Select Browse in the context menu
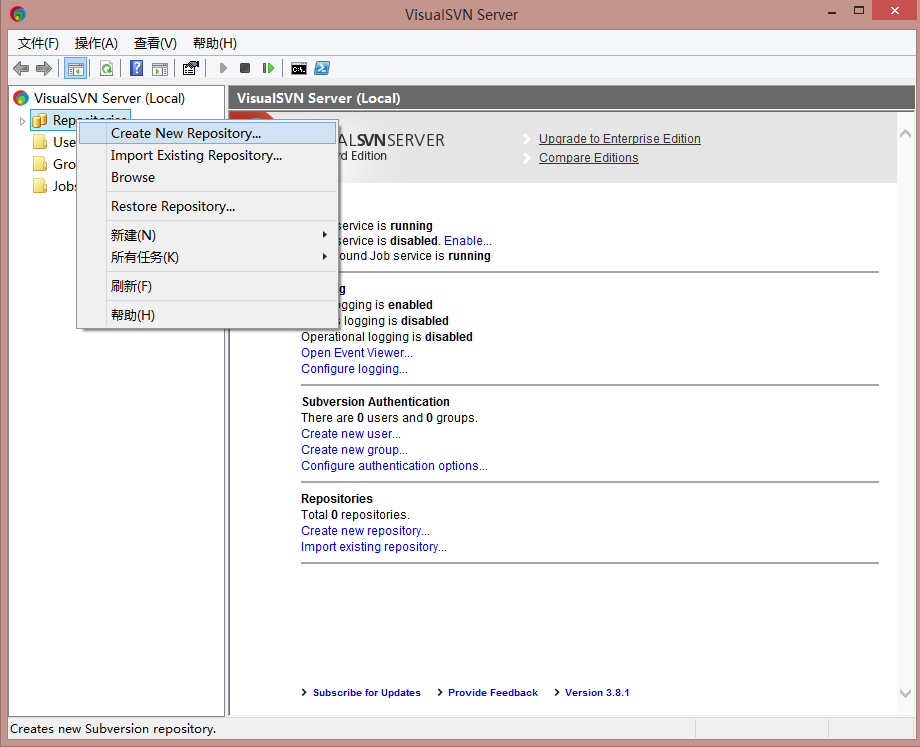 coord(208,177)
